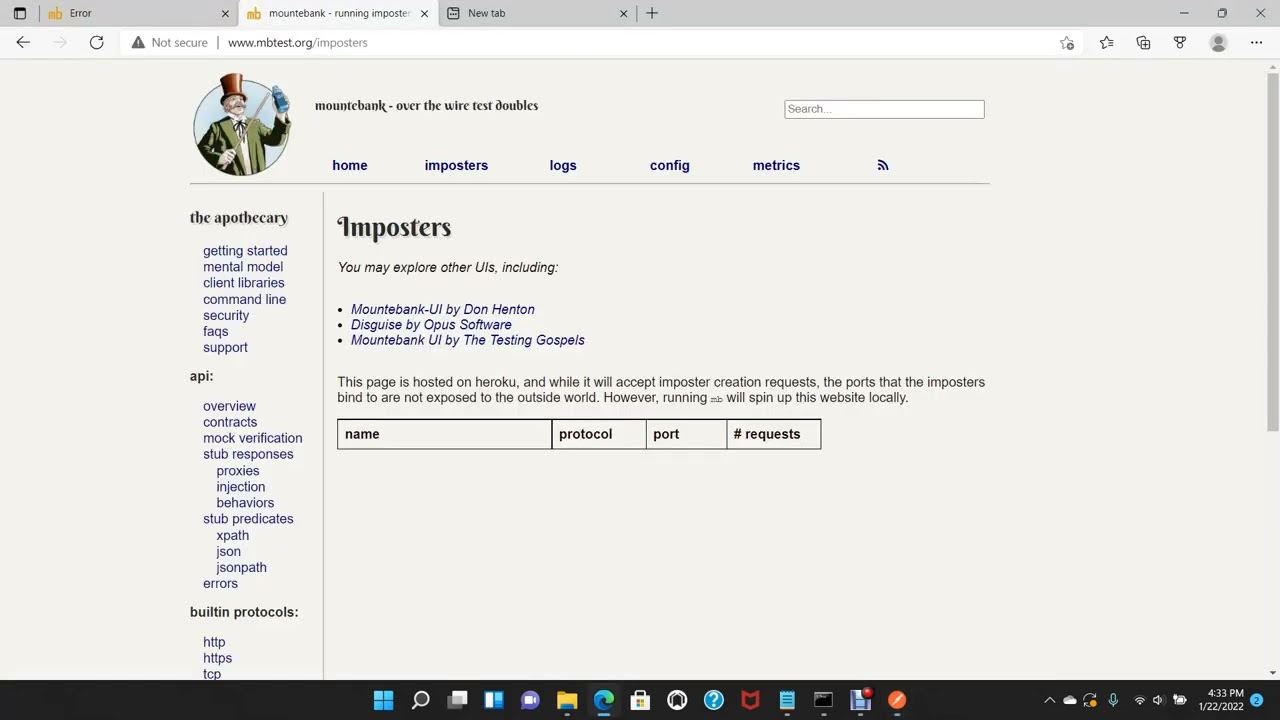Open Disguise by Opus Software link
This screenshot has width=1280, height=720.
click(x=431, y=325)
